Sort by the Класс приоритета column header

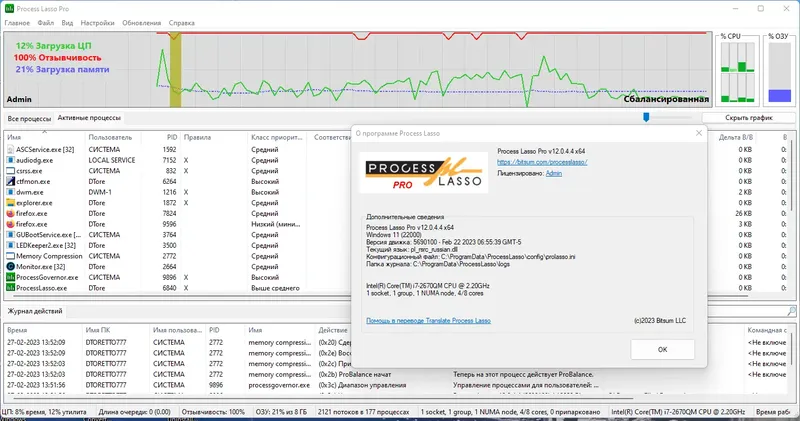coord(277,137)
